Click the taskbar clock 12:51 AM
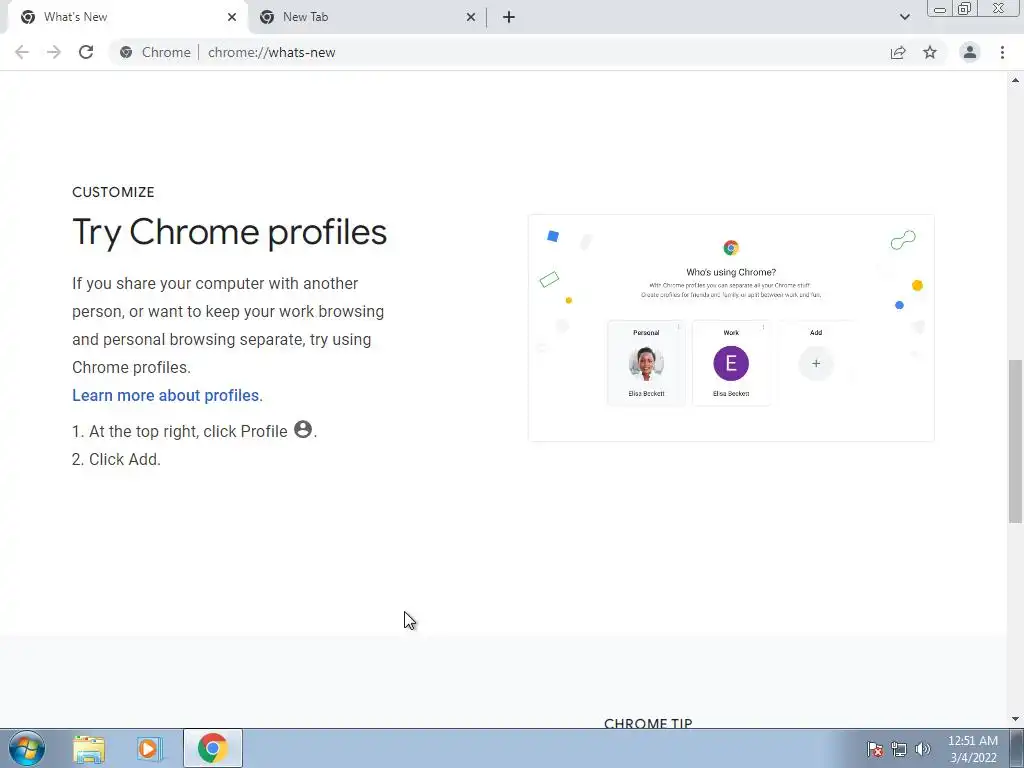 pos(972,749)
